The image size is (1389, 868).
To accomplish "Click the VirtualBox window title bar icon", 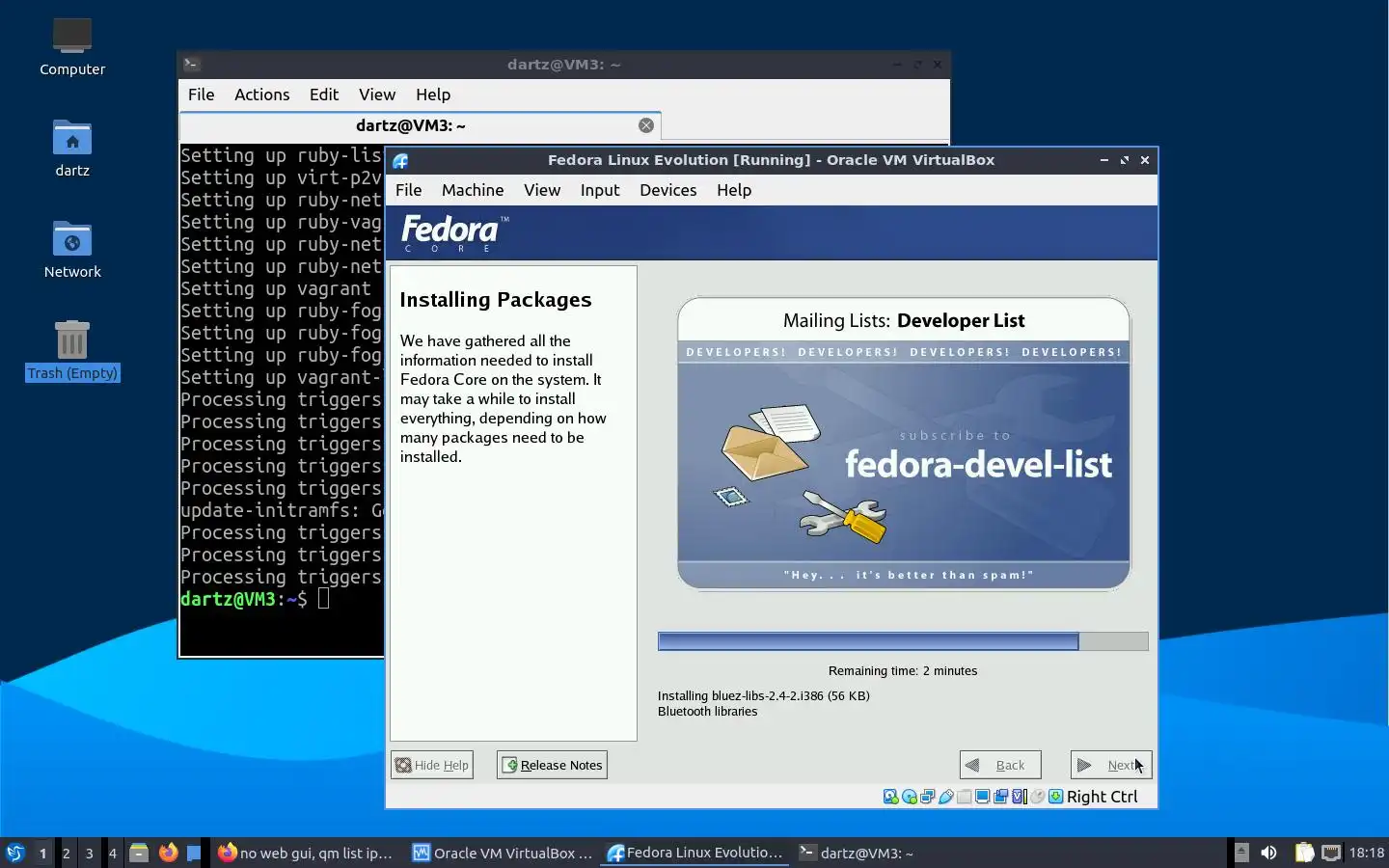I will click(400, 160).
